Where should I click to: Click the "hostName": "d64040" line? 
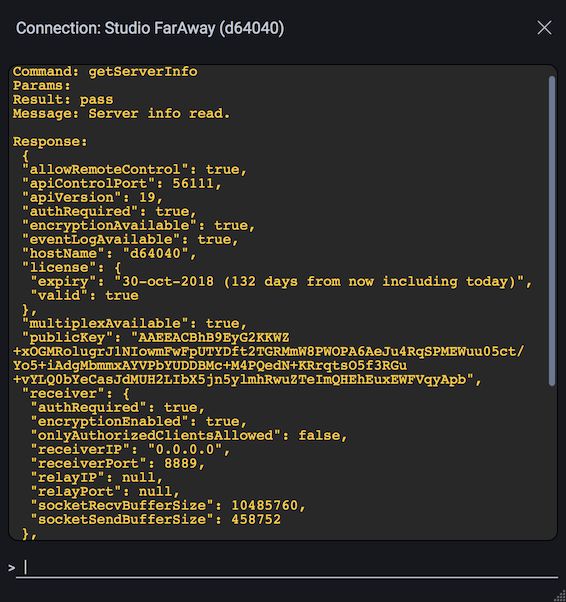[x=109, y=254]
